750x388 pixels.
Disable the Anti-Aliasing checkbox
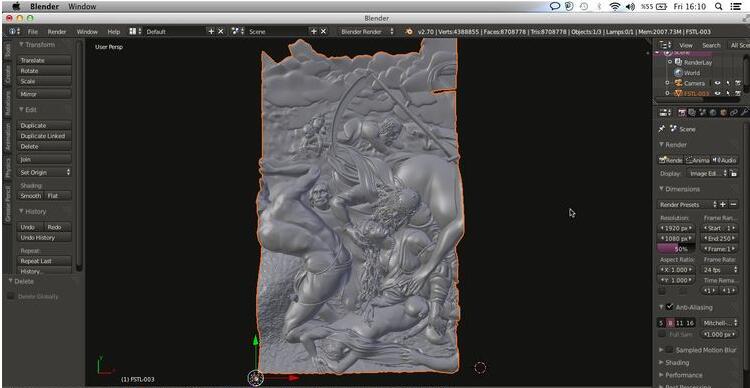click(670, 307)
